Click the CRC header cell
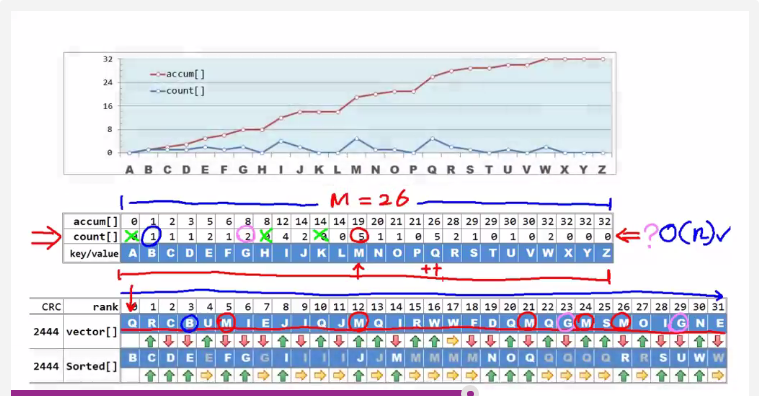 [51, 307]
